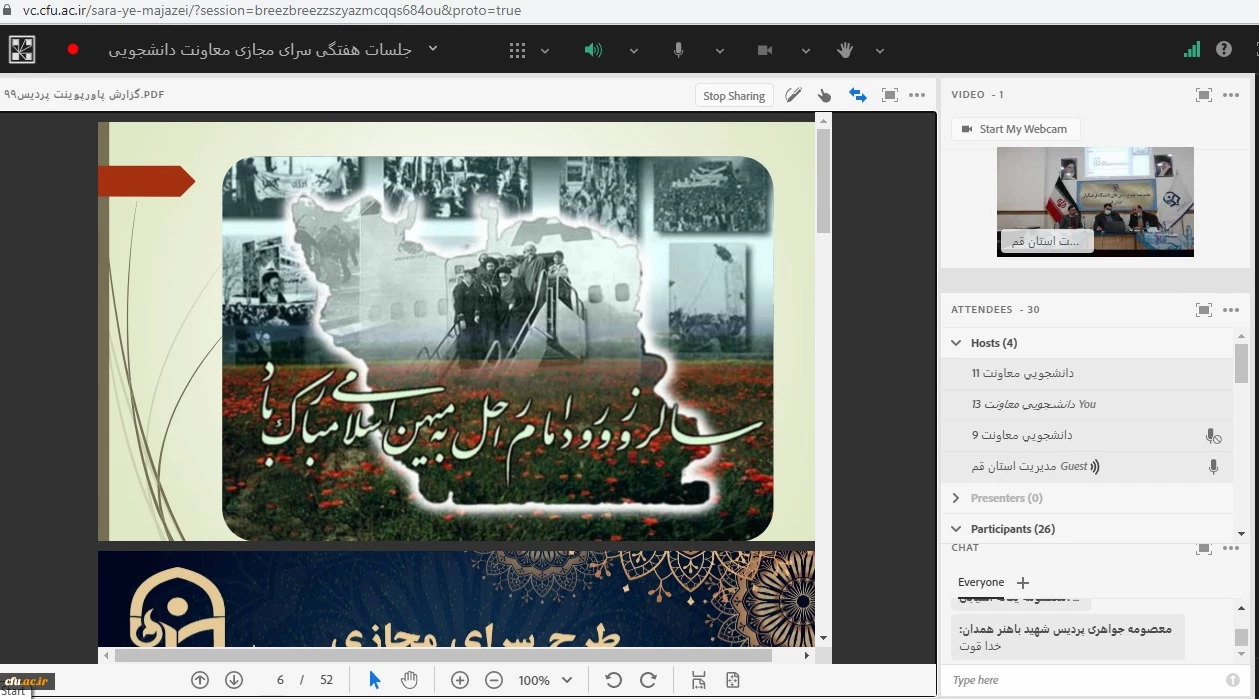Image resolution: width=1259 pixels, height=699 pixels.
Task: Zoom in on the shared document
Action: [460, 680]
